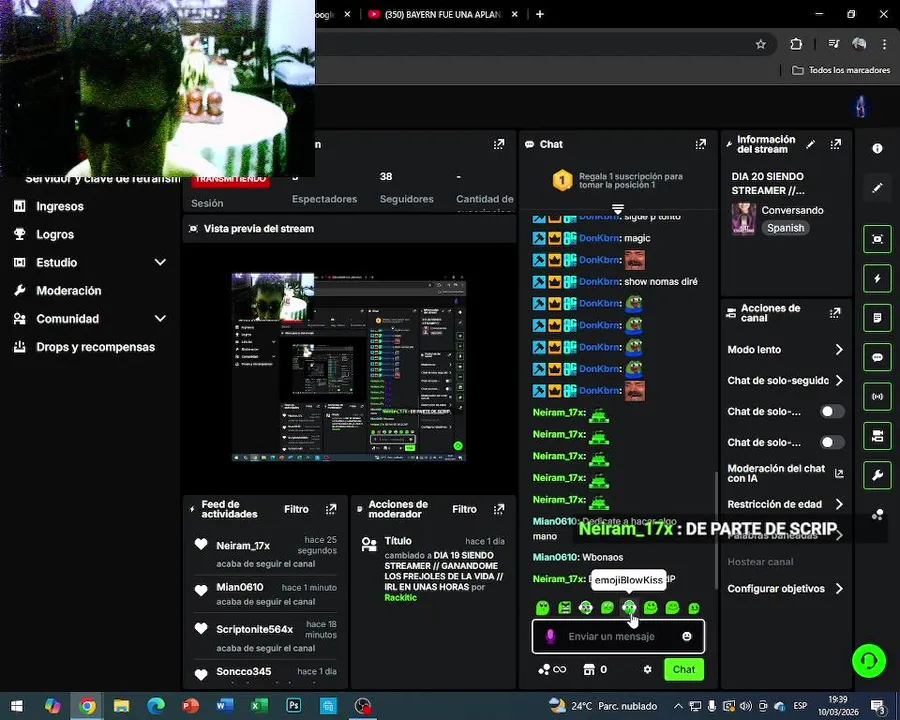The height and width of the screenshot is (720, 900).
Task: Click Hostear canal option
Action: (x=760, y=562)
